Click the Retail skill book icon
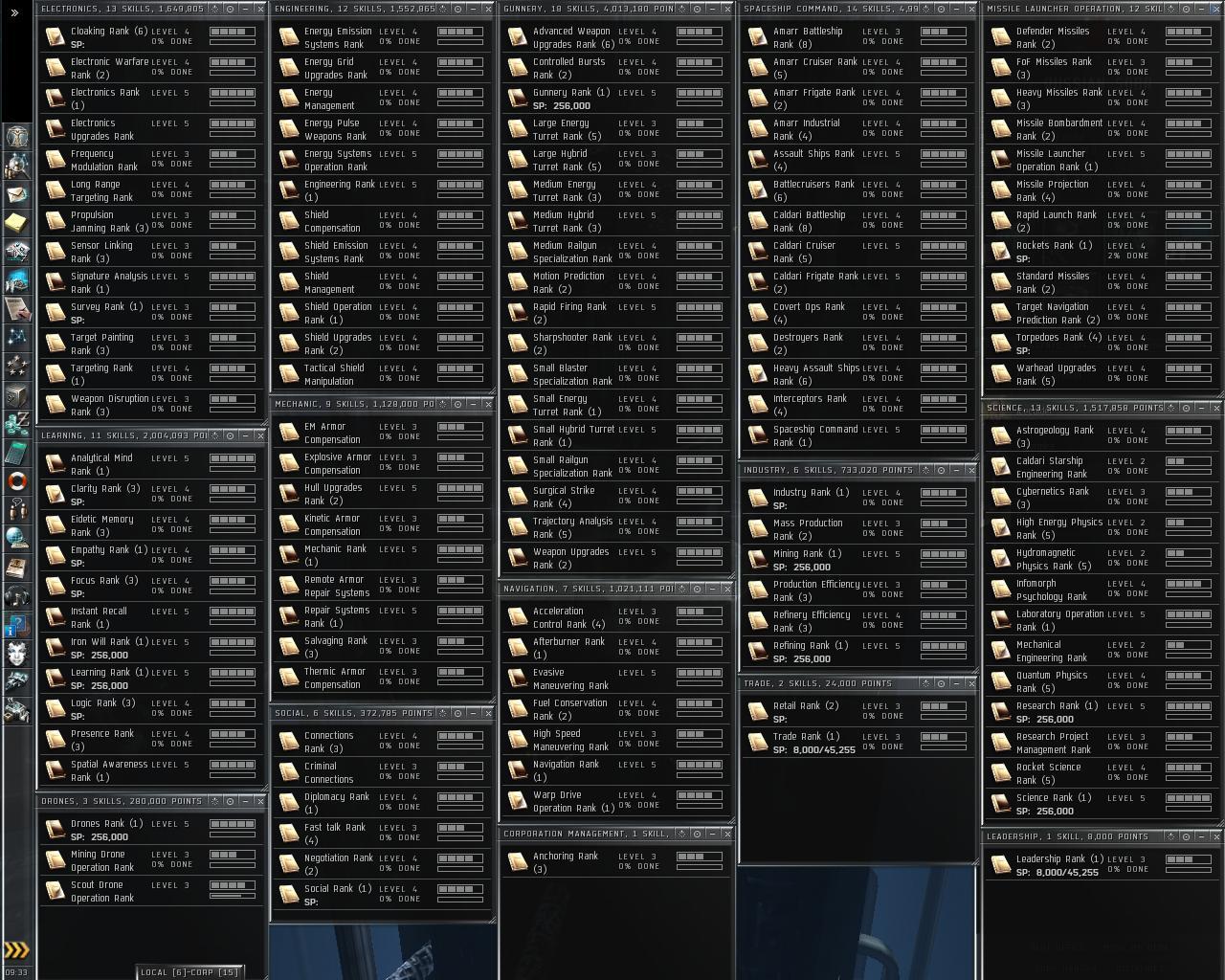The height and width of the screenshot is (980, 1225). click(x=758, y=712)
